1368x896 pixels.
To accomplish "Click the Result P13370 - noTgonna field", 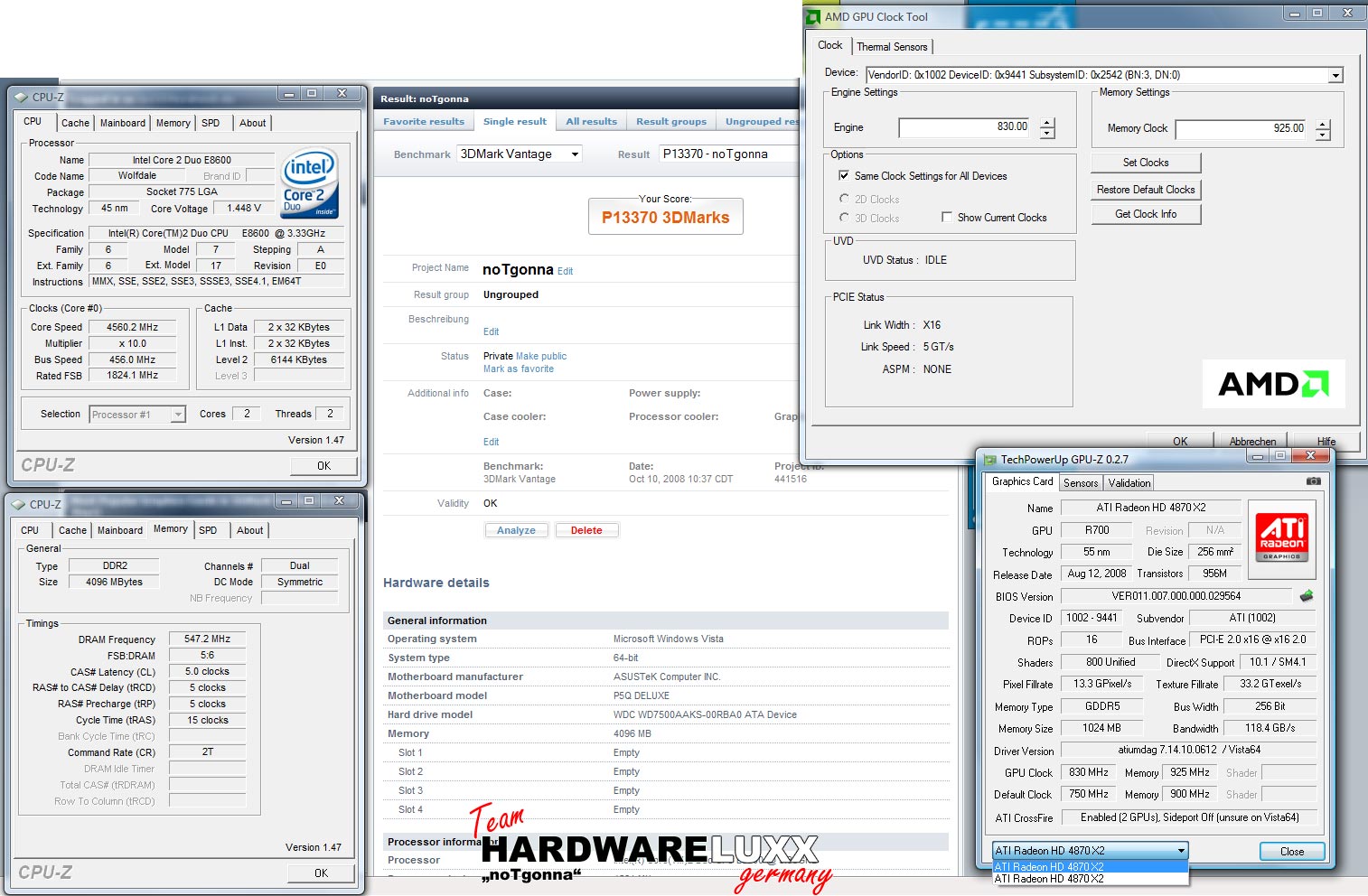I will (728, 154).
